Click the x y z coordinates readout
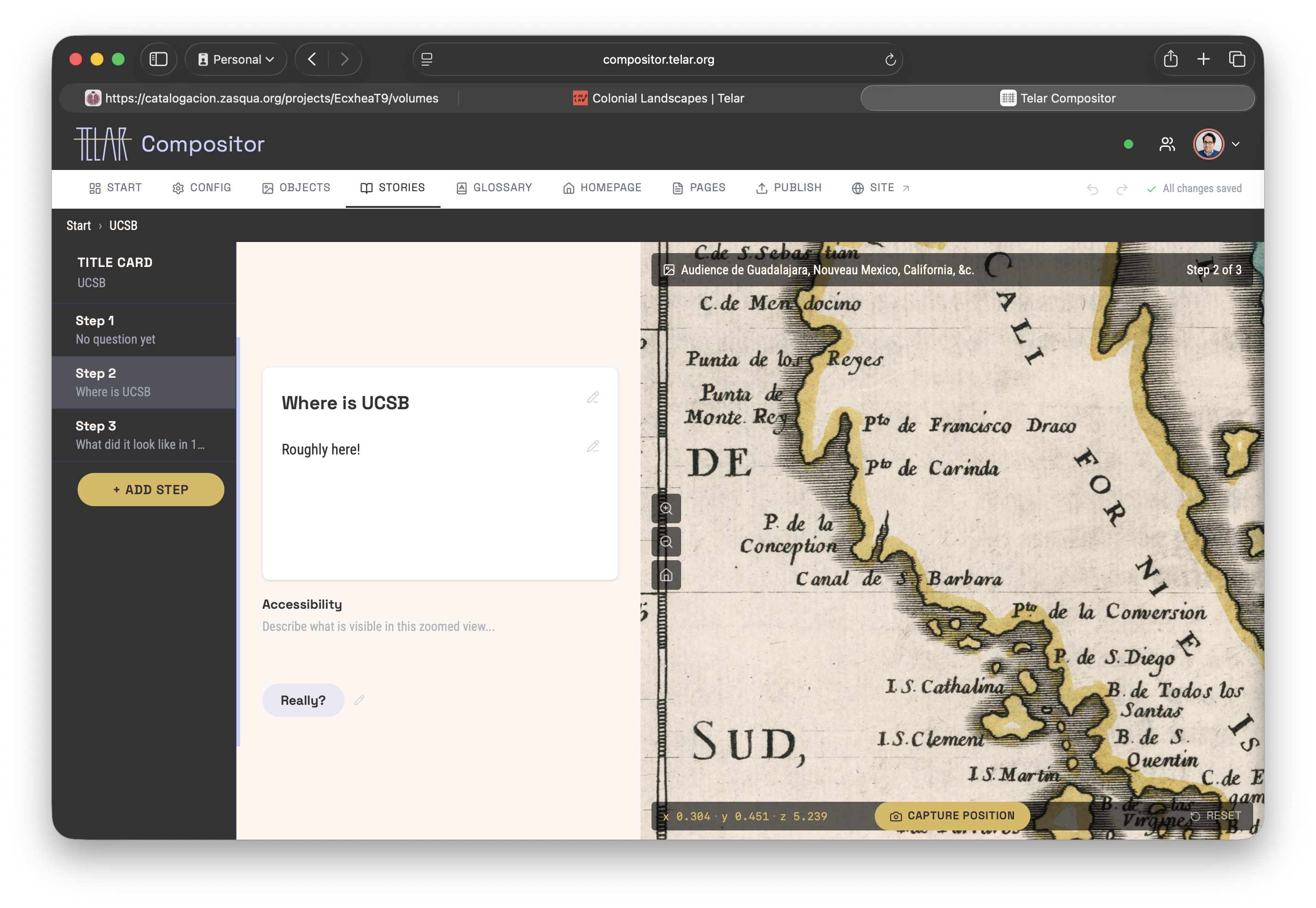The width and height of the screenshot is (1316, 908). [x=745, y=816]
